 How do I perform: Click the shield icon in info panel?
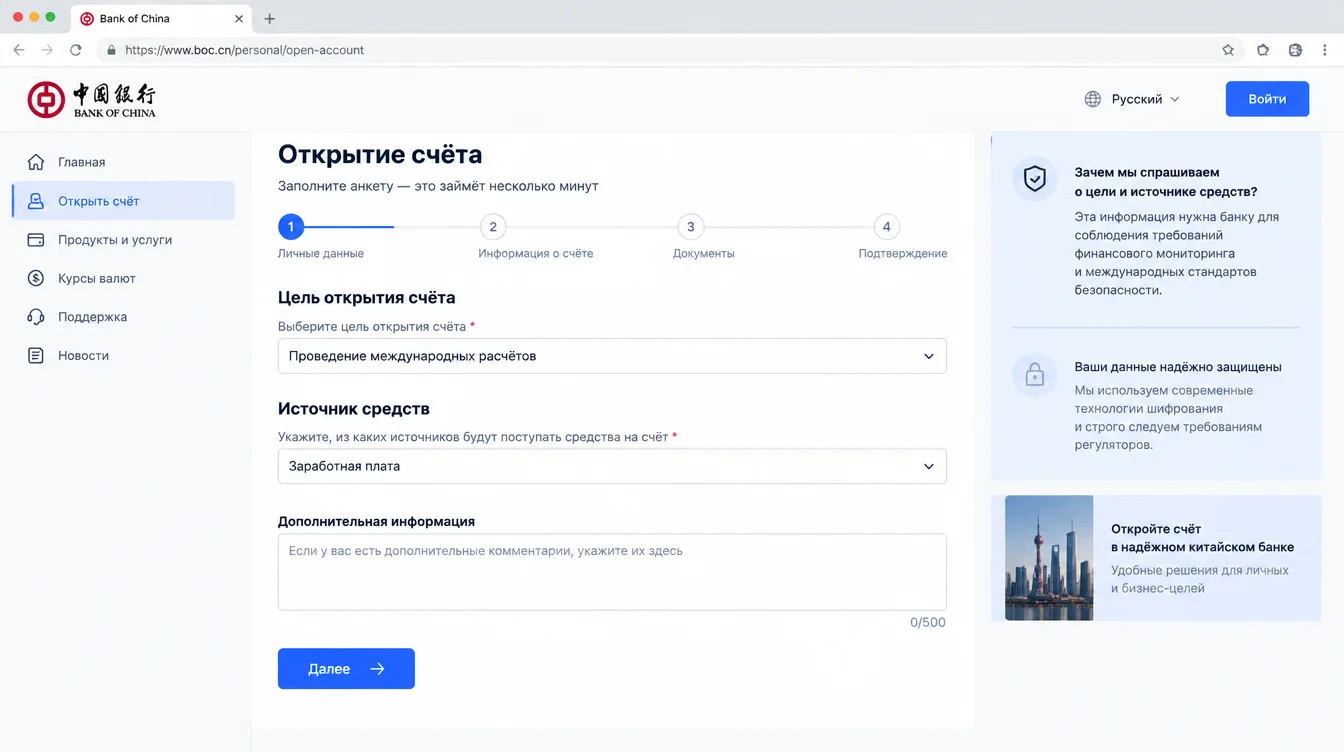(x=1035, y=180)
